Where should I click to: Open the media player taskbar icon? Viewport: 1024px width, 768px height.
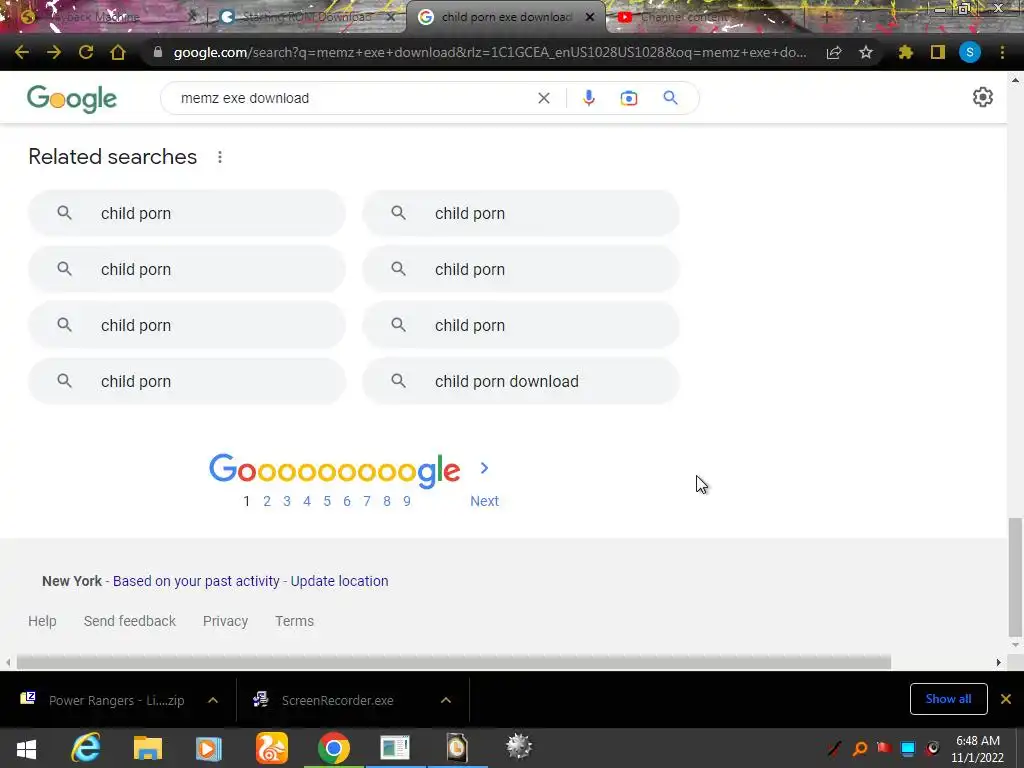(x=209, y=748)
